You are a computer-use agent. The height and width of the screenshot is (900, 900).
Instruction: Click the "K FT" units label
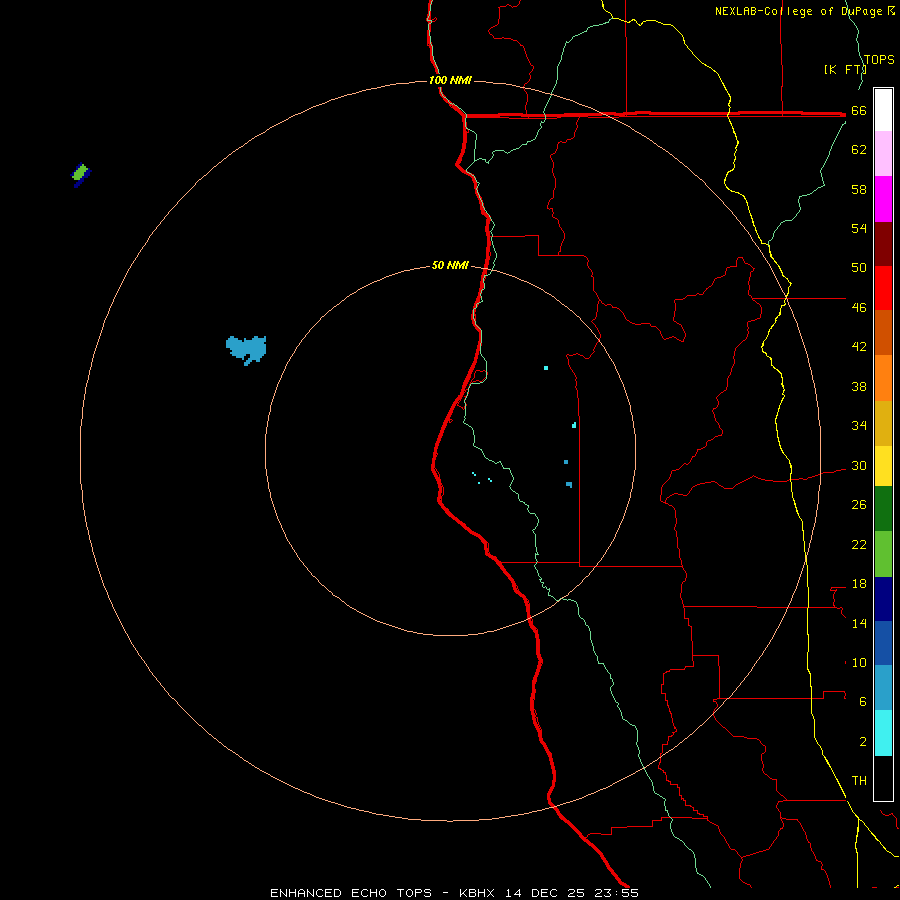846,70
